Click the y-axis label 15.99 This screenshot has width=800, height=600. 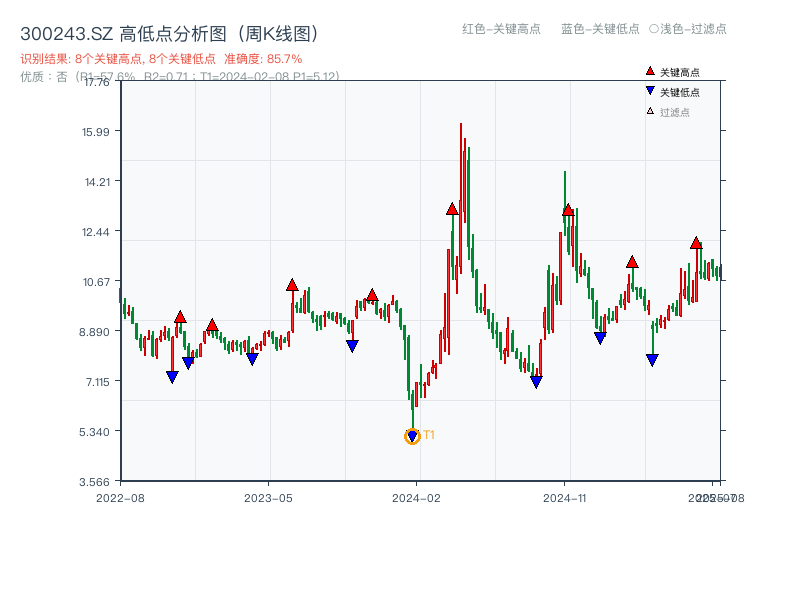click(x=96, y=132)
